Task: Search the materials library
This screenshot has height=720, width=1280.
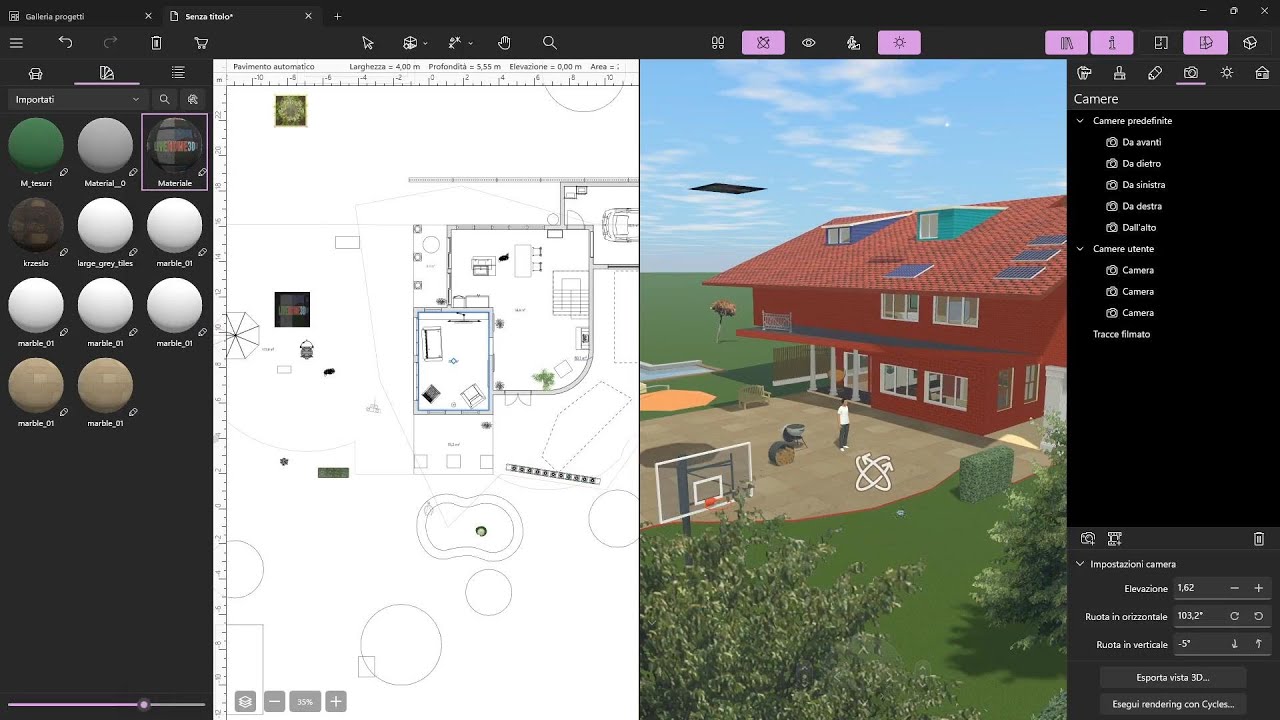Action: 164,99
